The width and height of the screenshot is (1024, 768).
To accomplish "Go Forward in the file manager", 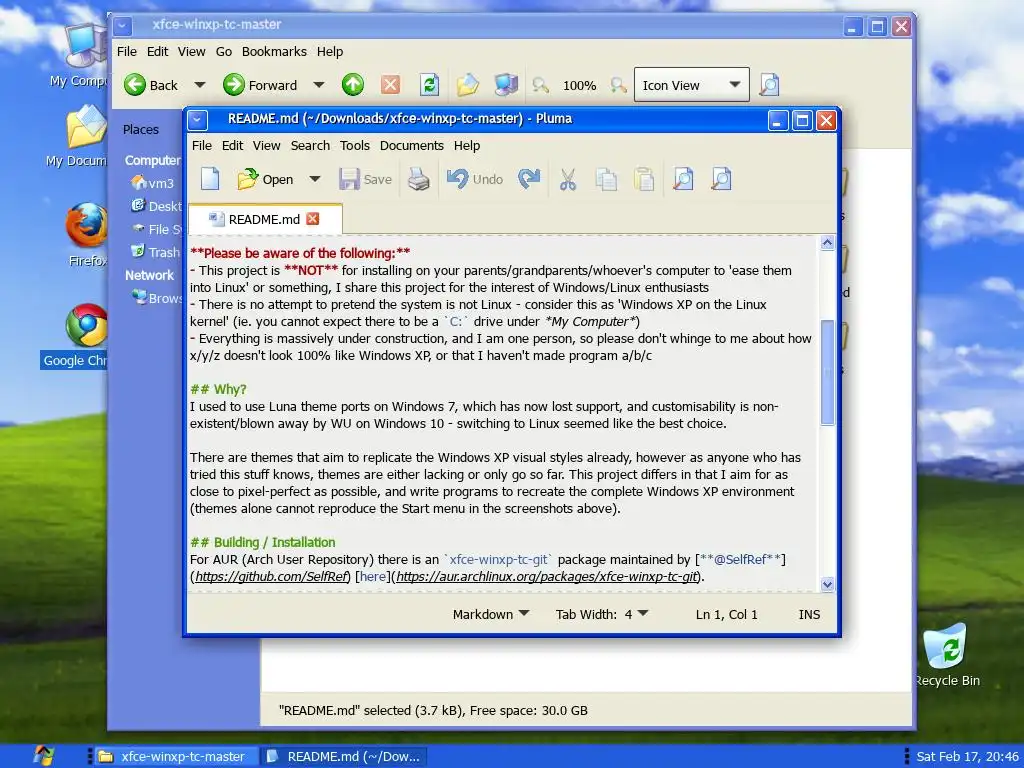I will point(261,85).
